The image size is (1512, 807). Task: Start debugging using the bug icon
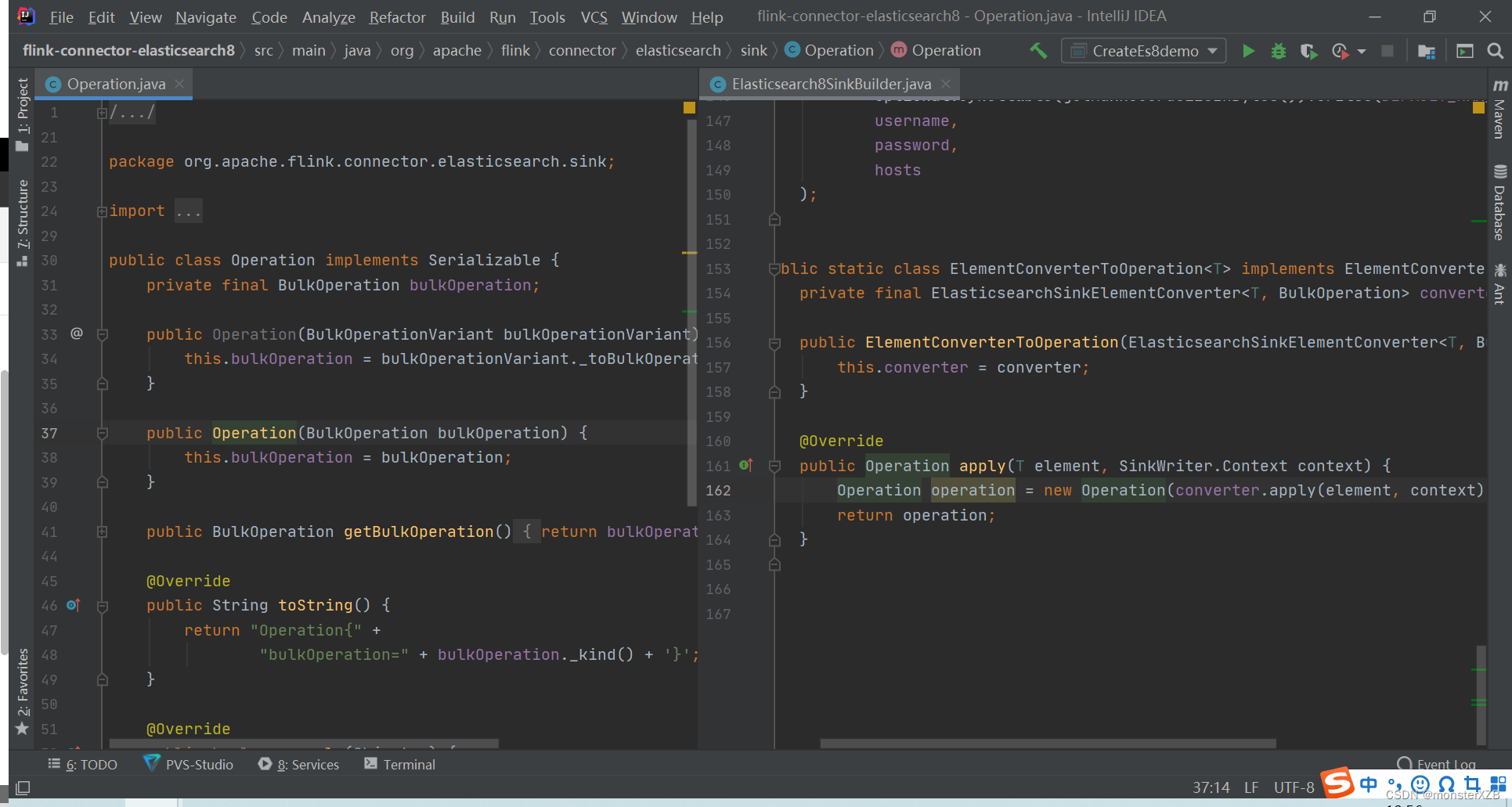(x=1277, y=50)
